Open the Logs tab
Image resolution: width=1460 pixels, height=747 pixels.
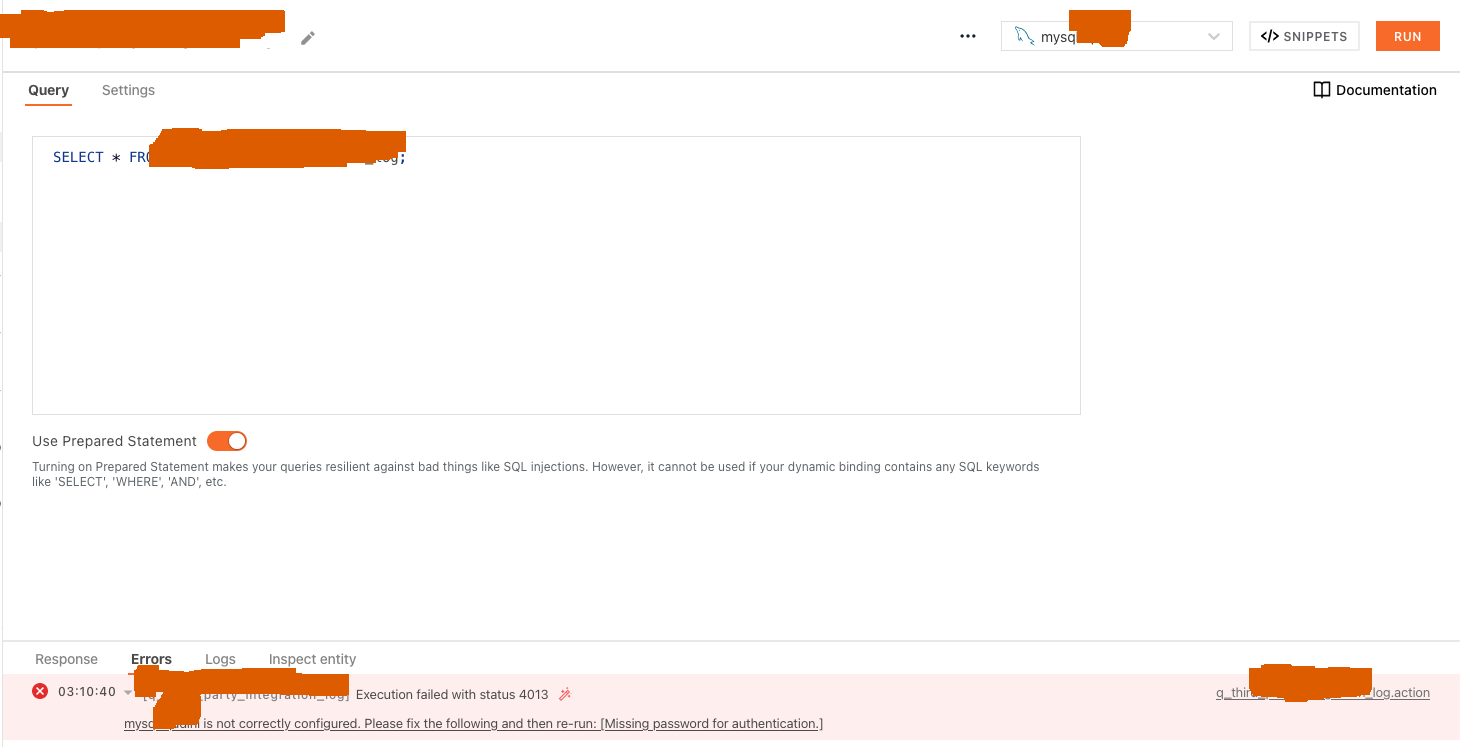pyautogui.click(x=220, y=659)
